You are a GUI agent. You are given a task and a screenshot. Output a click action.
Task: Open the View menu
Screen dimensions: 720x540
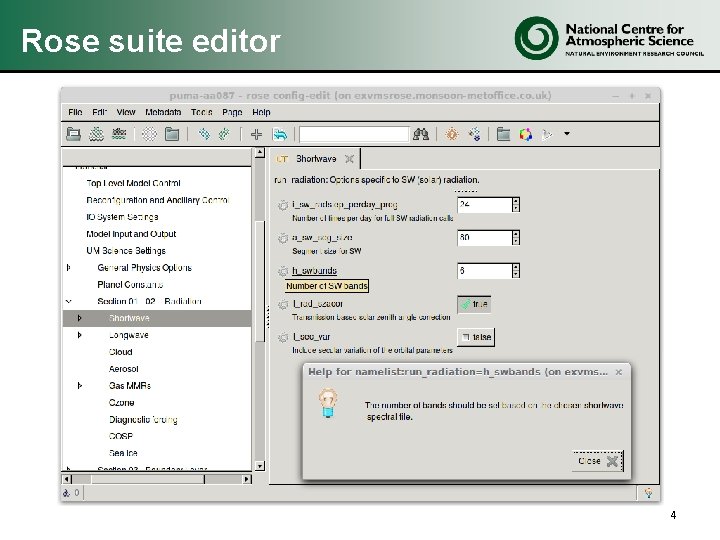pos(126,112)
